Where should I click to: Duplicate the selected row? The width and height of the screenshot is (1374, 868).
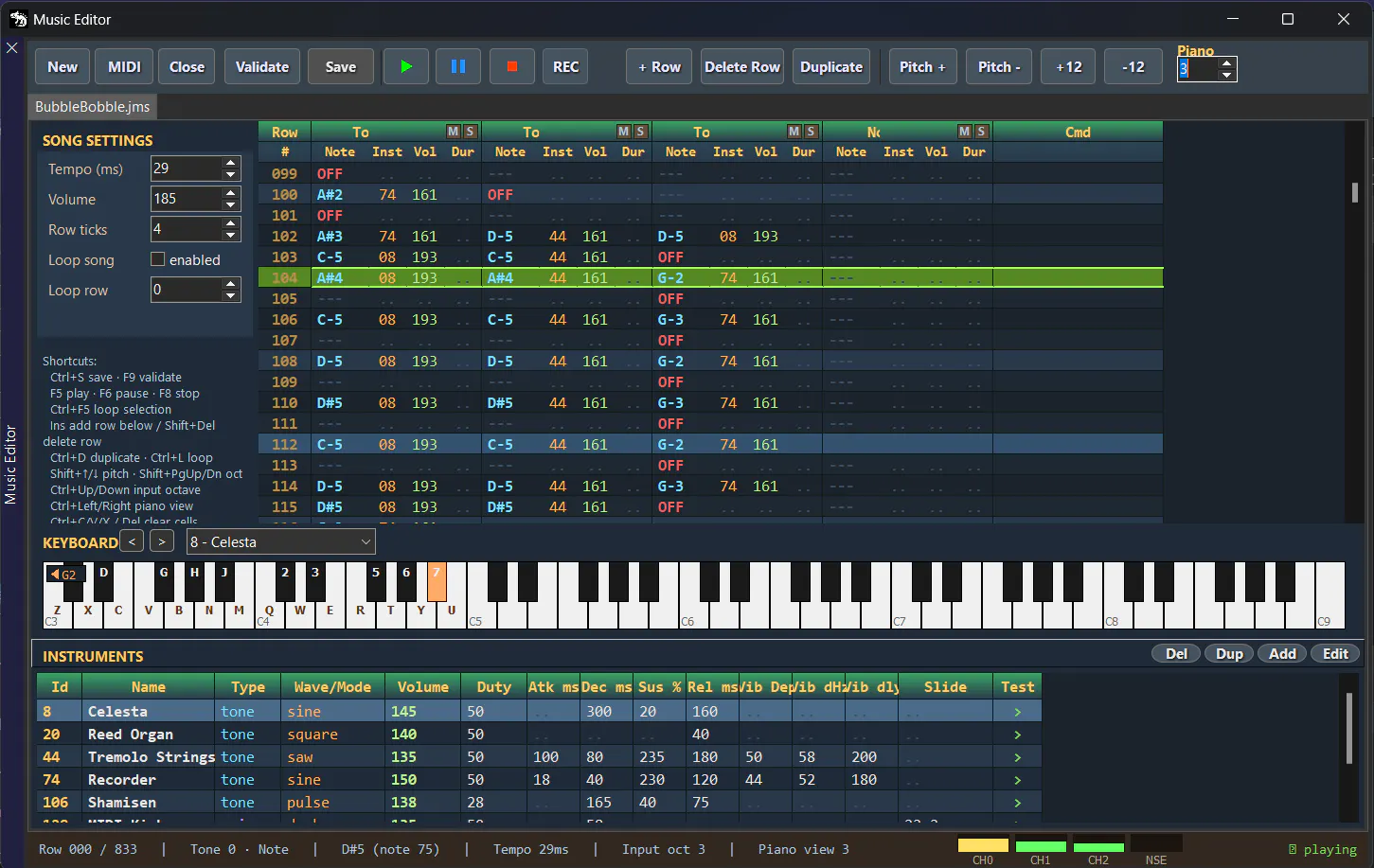click(x=831, y=67)
